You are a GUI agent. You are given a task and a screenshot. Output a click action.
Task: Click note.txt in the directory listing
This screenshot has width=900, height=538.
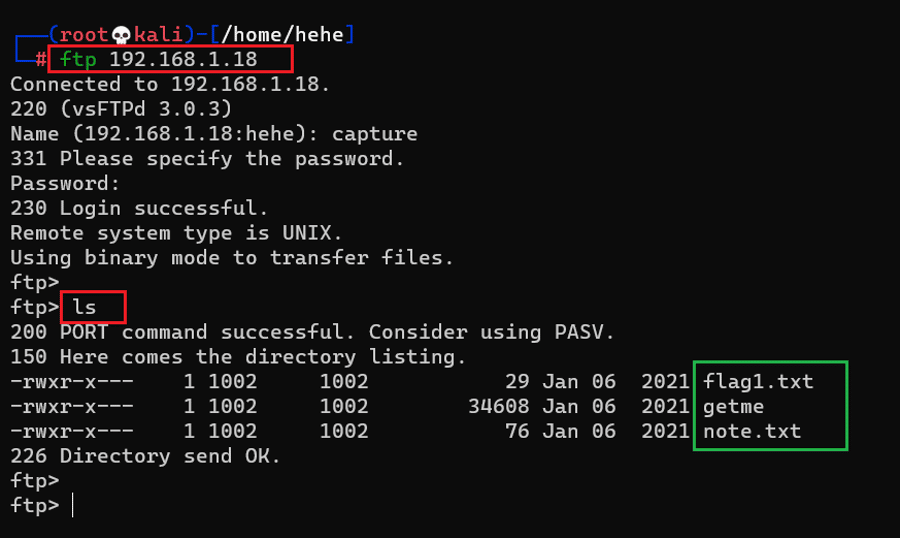752,431
